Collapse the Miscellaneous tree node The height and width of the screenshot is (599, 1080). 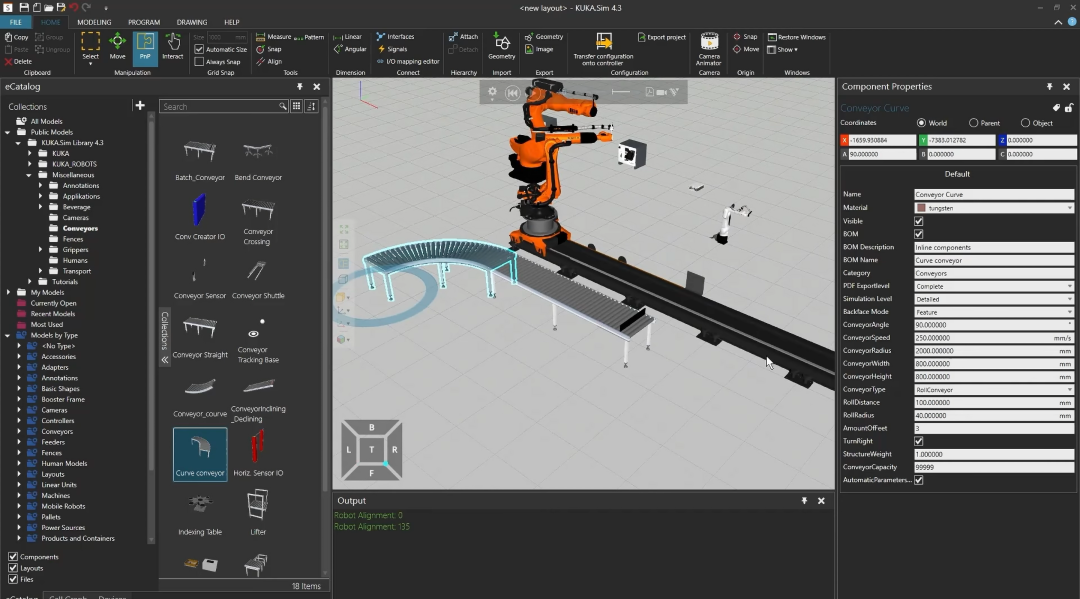pos(29,175)
